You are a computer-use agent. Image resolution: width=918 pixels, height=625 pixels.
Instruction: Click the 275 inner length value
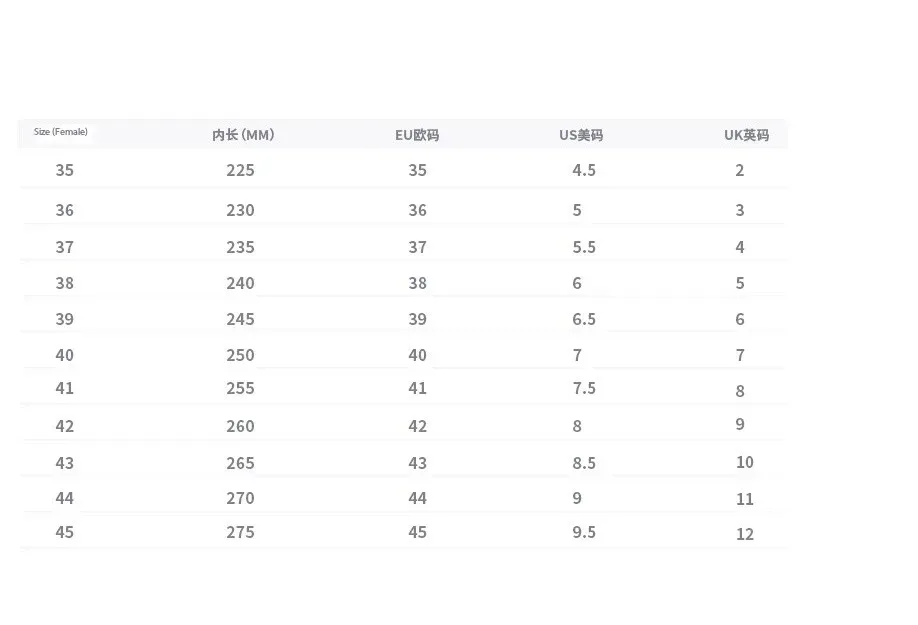coord(240,532)
